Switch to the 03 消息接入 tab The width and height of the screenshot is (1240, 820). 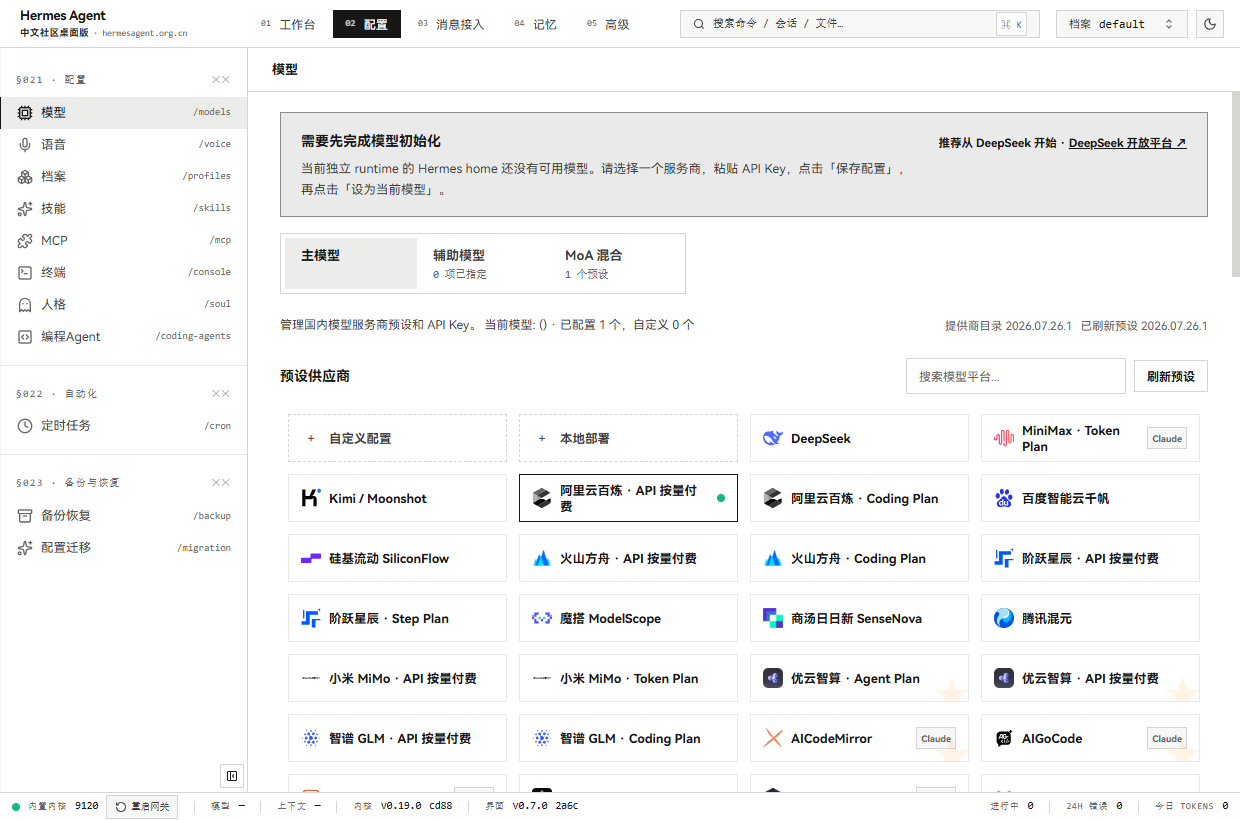pyautogui.click(x=451, y=24)
